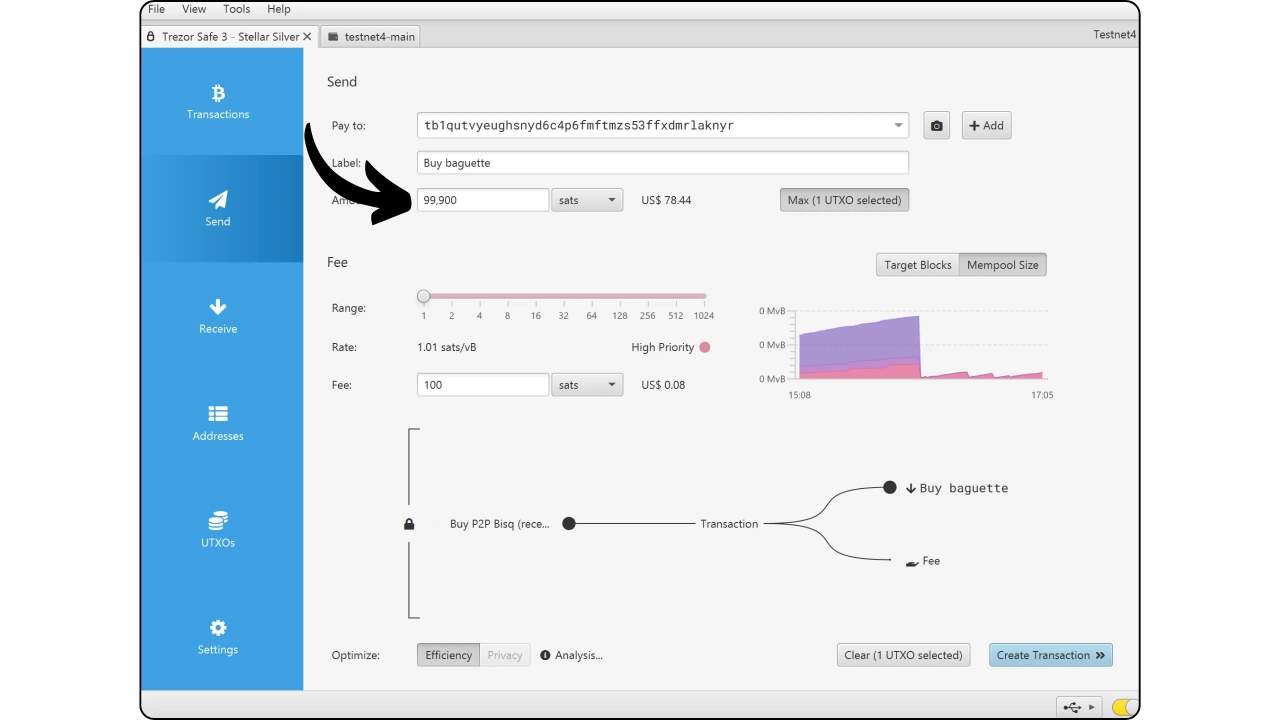Show the UTXOs section
Image resolution: width=1280 pixels, height=720 pixels.
tap(218, 530)
